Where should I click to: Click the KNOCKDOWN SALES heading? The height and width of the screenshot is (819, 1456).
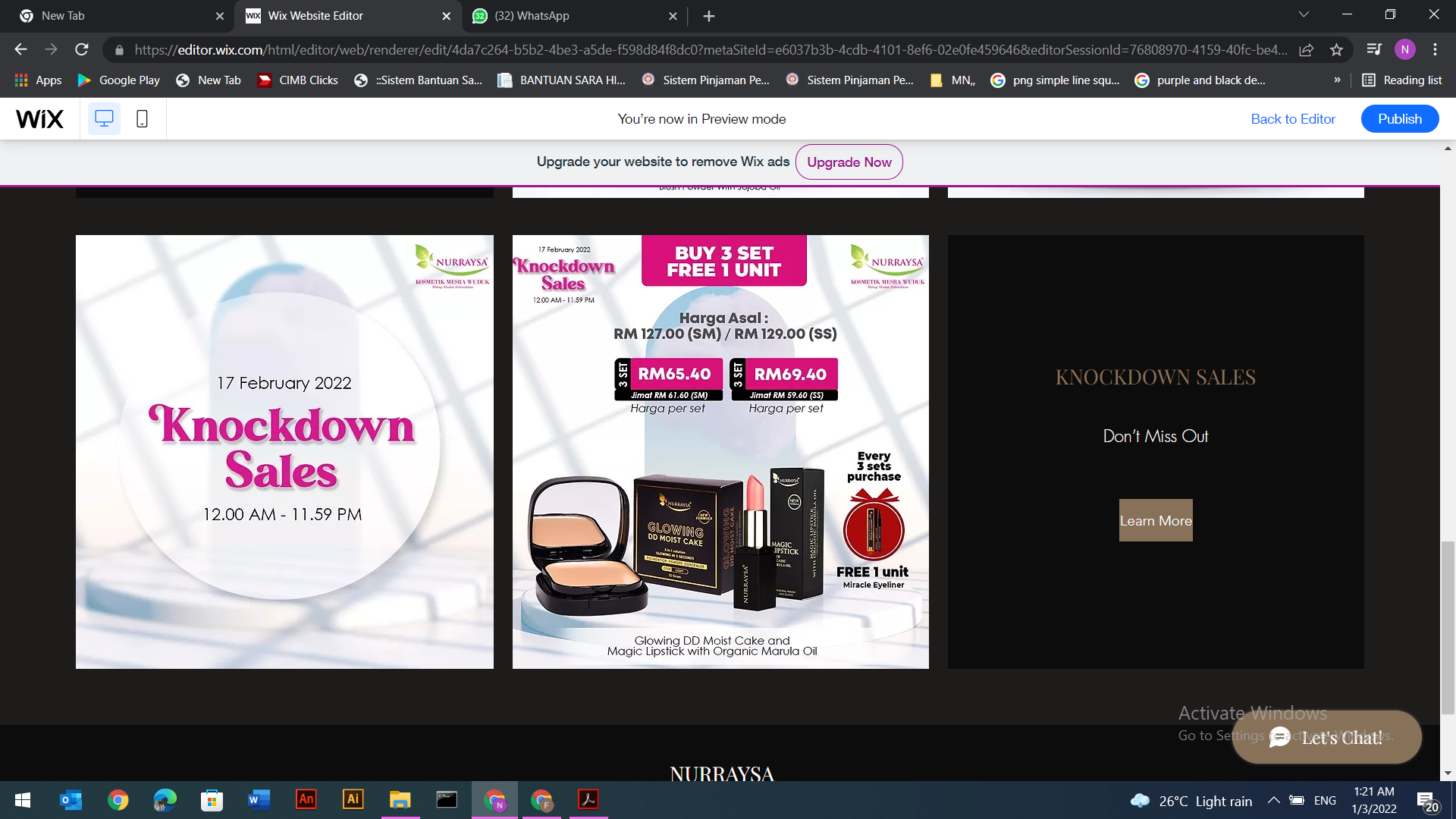[x=1156, y=377]
